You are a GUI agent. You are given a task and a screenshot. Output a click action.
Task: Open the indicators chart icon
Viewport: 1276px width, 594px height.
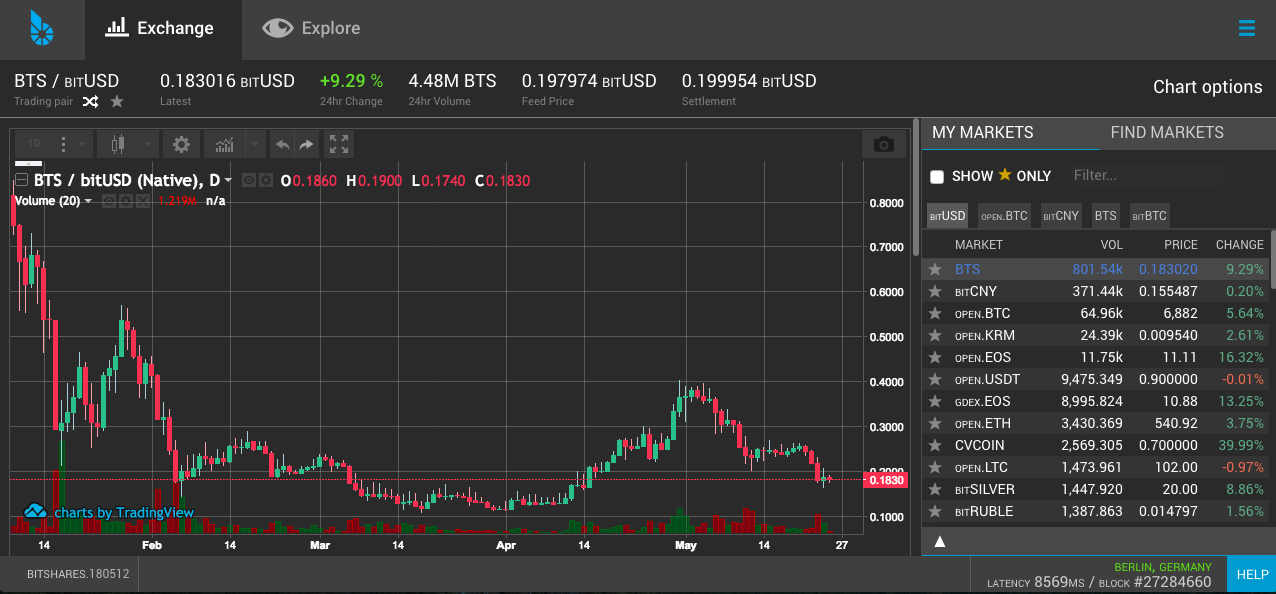coord(224,145)
